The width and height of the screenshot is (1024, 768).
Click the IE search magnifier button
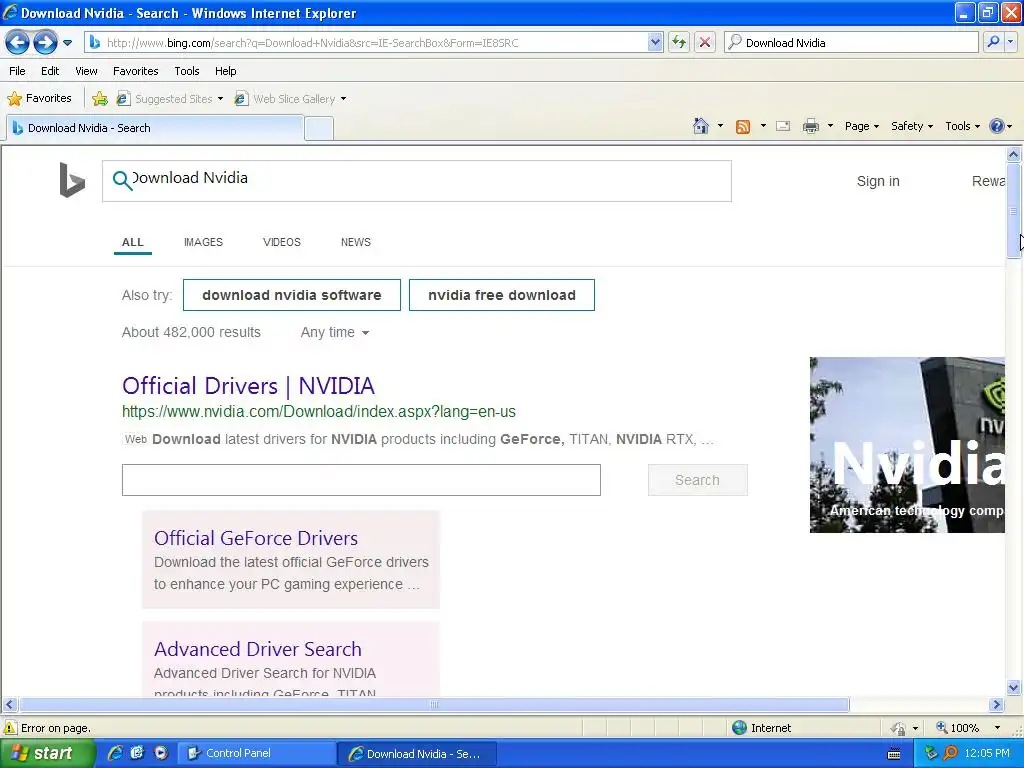click(x=993, y=42)
